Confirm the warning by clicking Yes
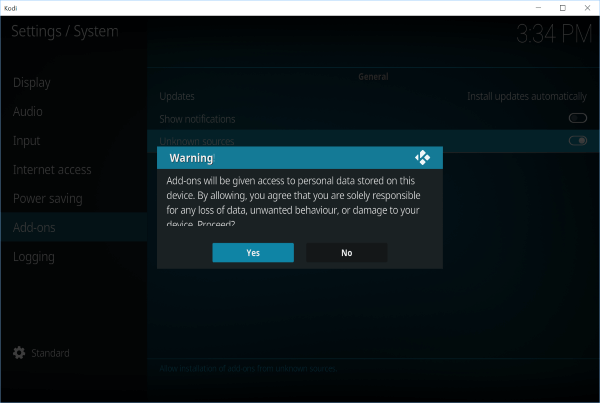The width and height of the screenshot is (600, 403). pos(253,253)
